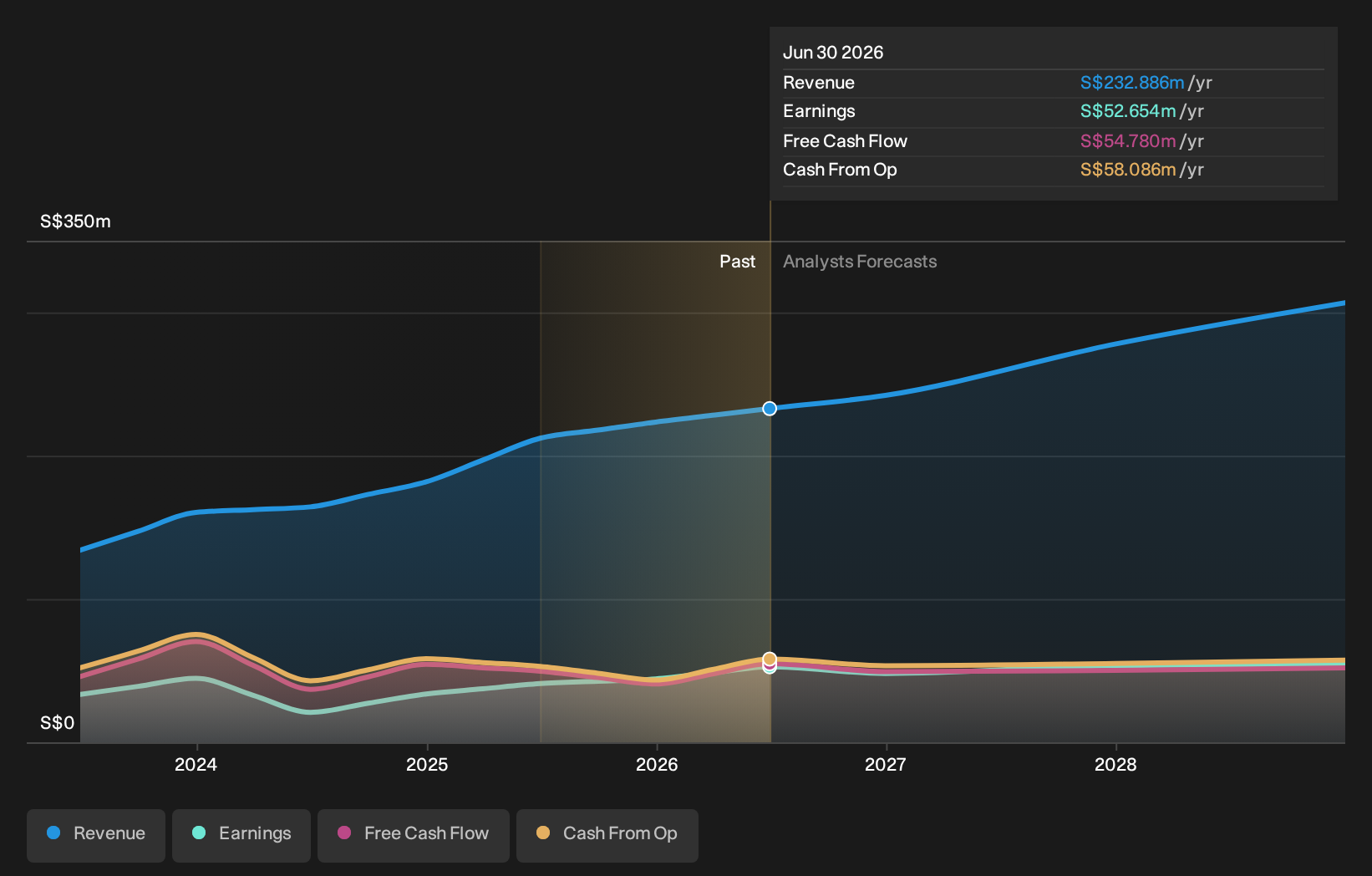Screen dimensions: 1372x876
Task: Toggle the Free Cash Flow legend button
Action: pos(414,835)
